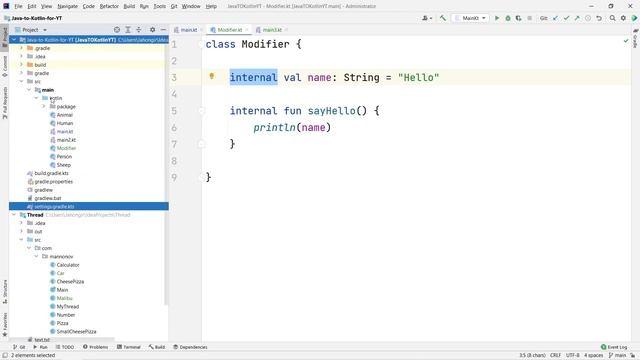Click the main Git branch indicator
This screenshot has height=360, width=640.
(617, 355)
